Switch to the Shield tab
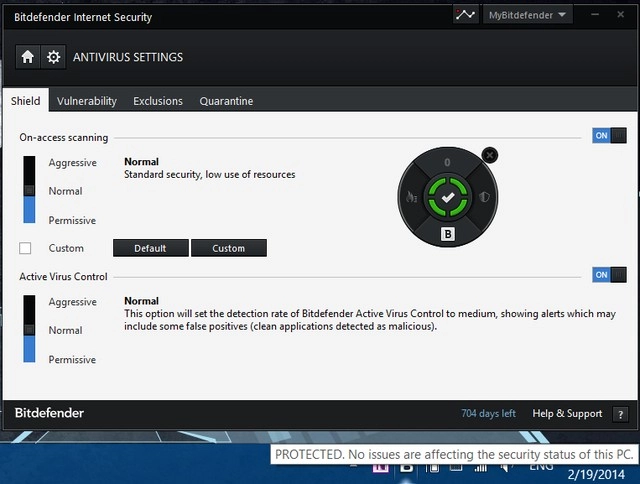 pyautogui.click(x=26, y=101)
